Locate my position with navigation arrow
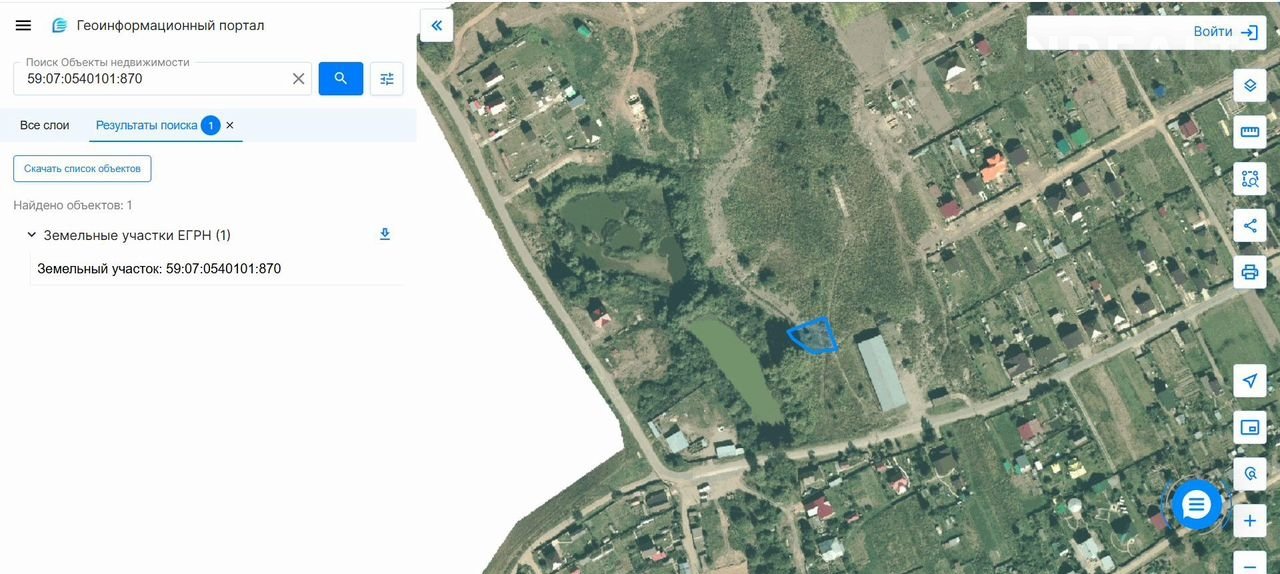 click(x=1250, y=381)
